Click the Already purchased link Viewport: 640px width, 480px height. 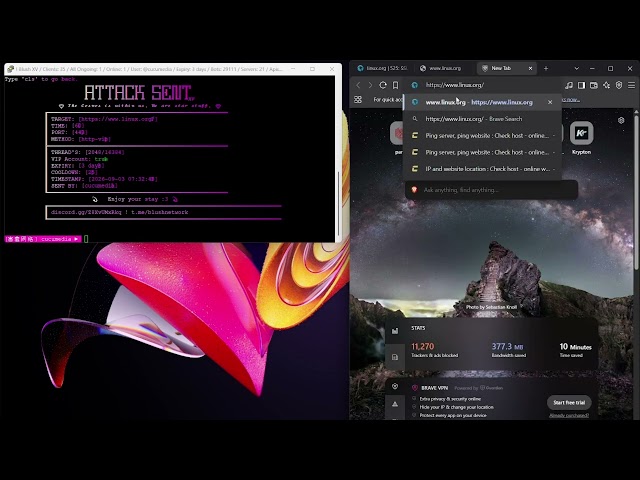point(569,416)
